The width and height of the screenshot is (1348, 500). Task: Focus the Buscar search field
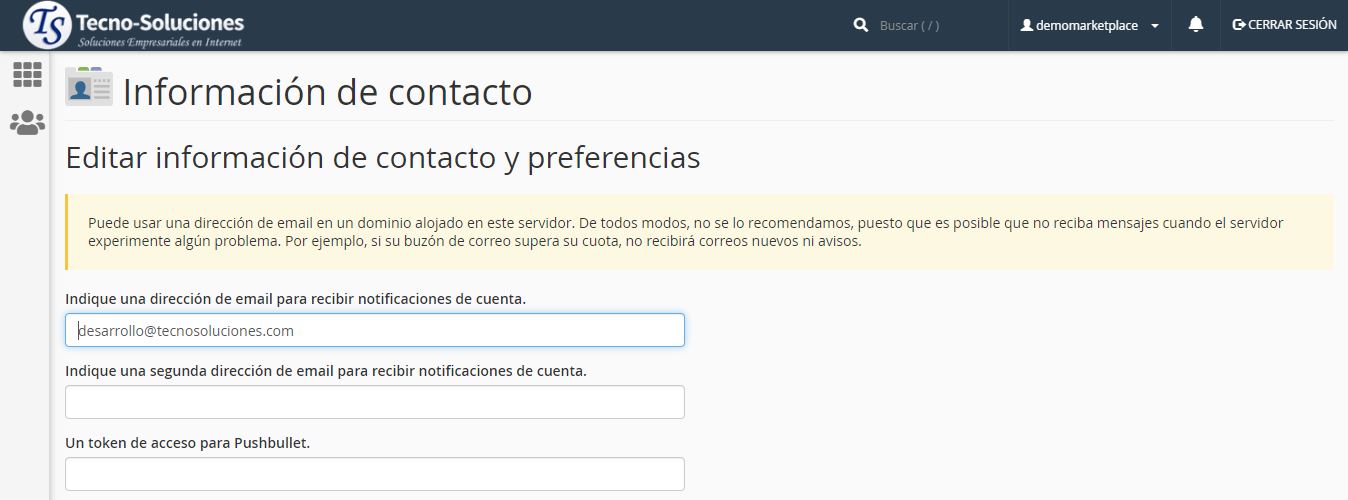pos(930,26)
